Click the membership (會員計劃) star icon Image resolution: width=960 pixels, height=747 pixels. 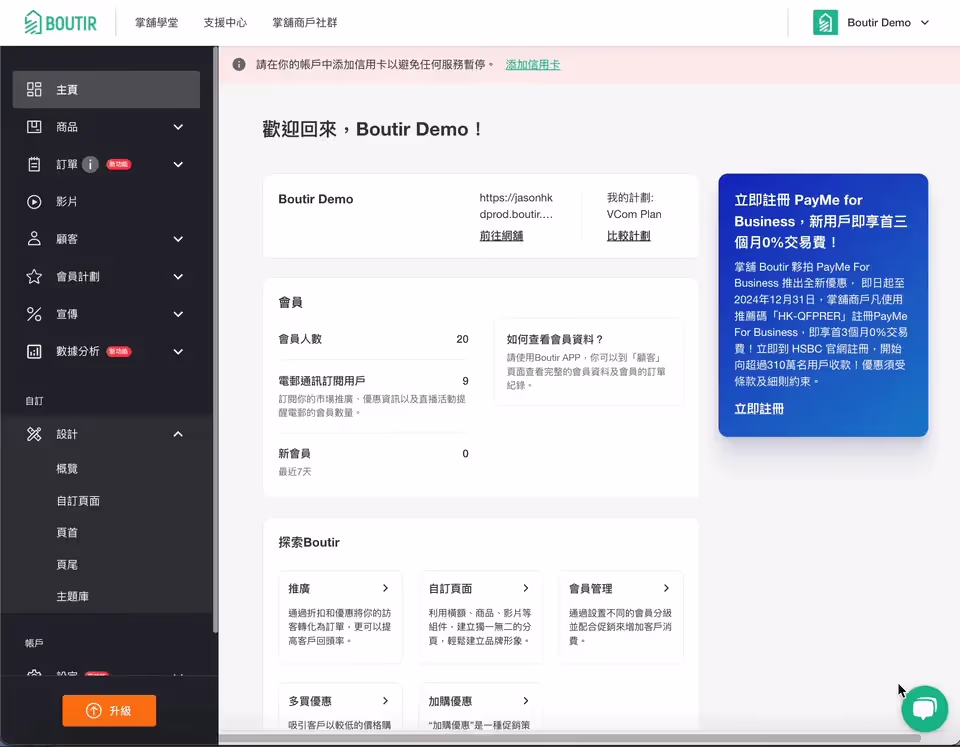tap(34, 277)
